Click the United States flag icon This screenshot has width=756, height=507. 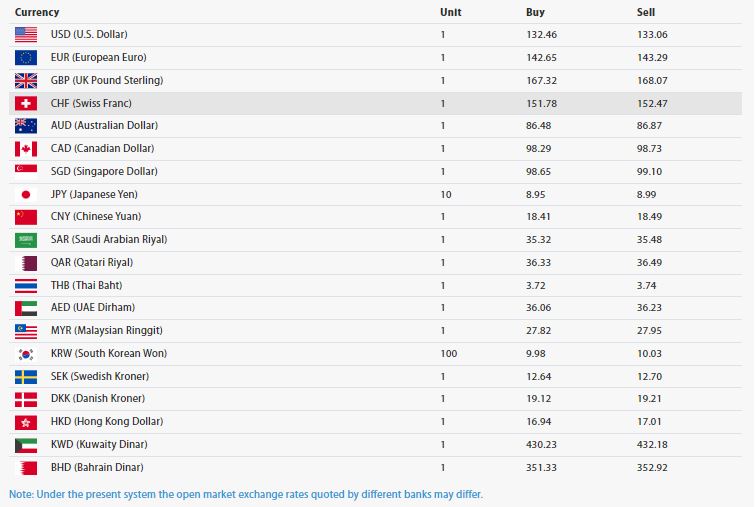26,35
